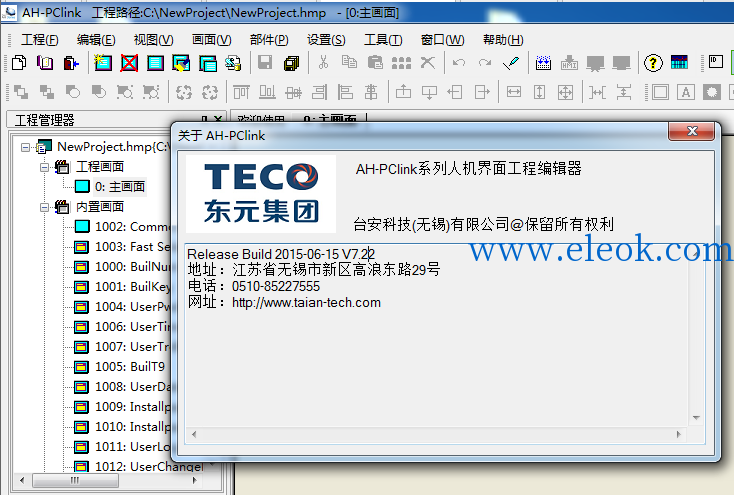Viewport: 734px width, 495px height.
Task: Open the 编辑(E) menu
Action: click(x=96, y=40)
